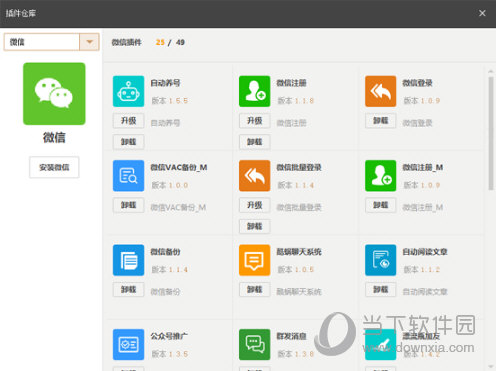Click the 群发消息 plugin title
This screenshot has height=371, width=496.
(291, 336)
